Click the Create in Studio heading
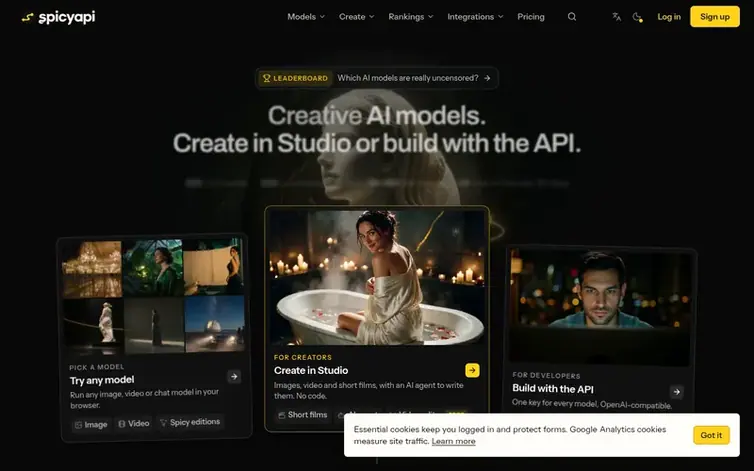The width and height of the screenshot is (754, 471). pos(311,370)
